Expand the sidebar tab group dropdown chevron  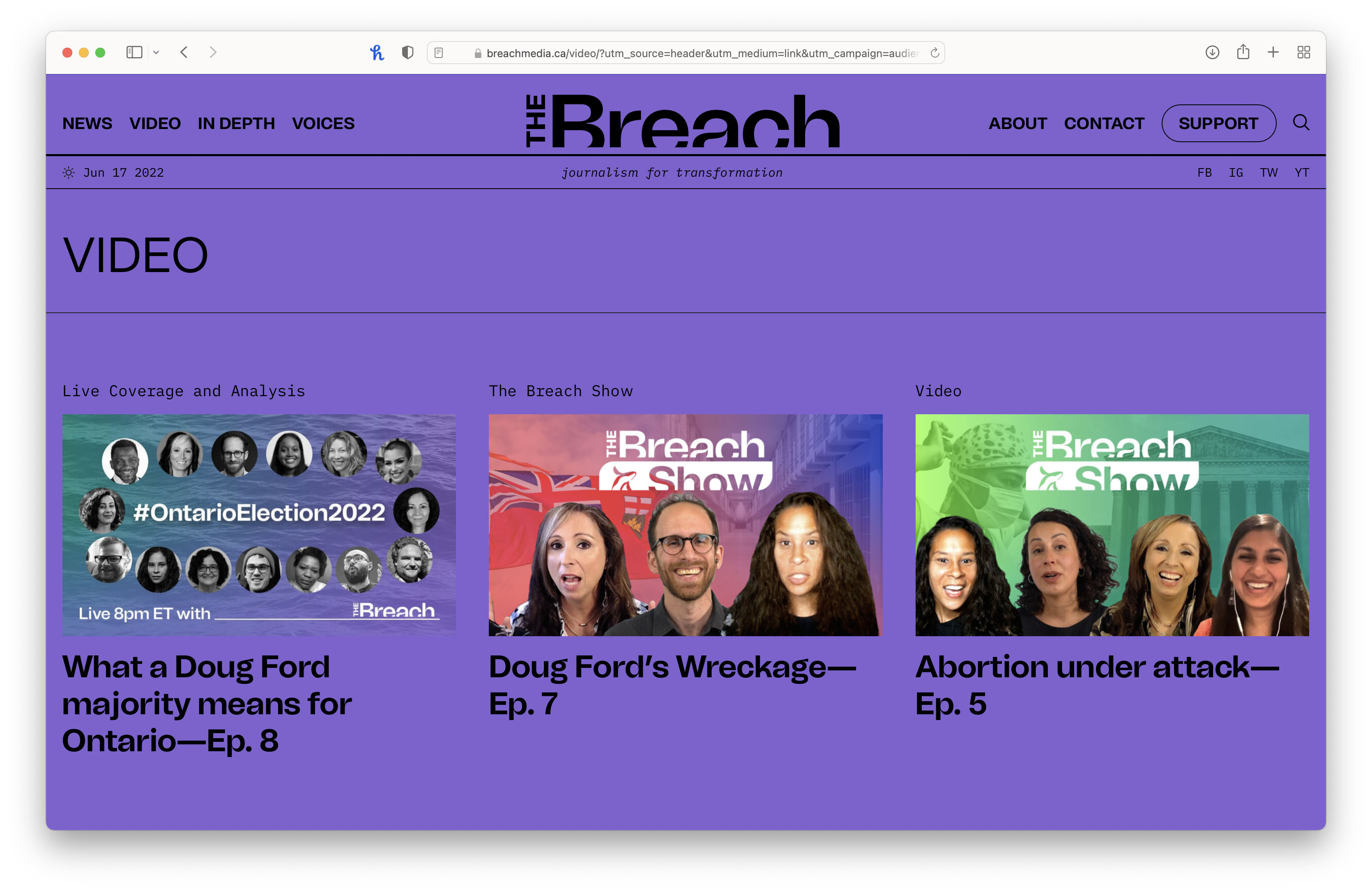click(156, 53)
